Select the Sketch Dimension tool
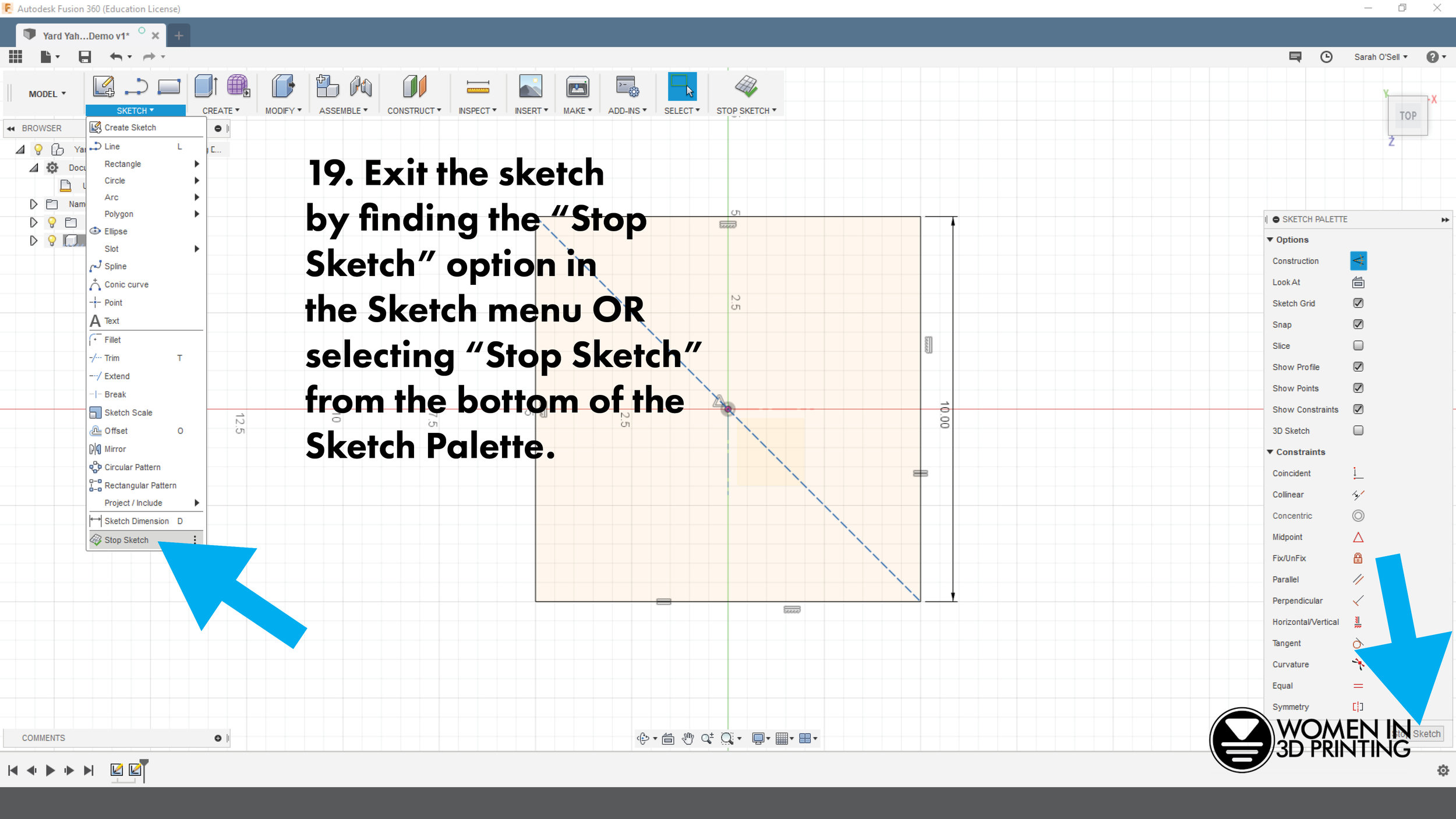The width and height of the screenshot is (1456, 819). pos(136,521)
